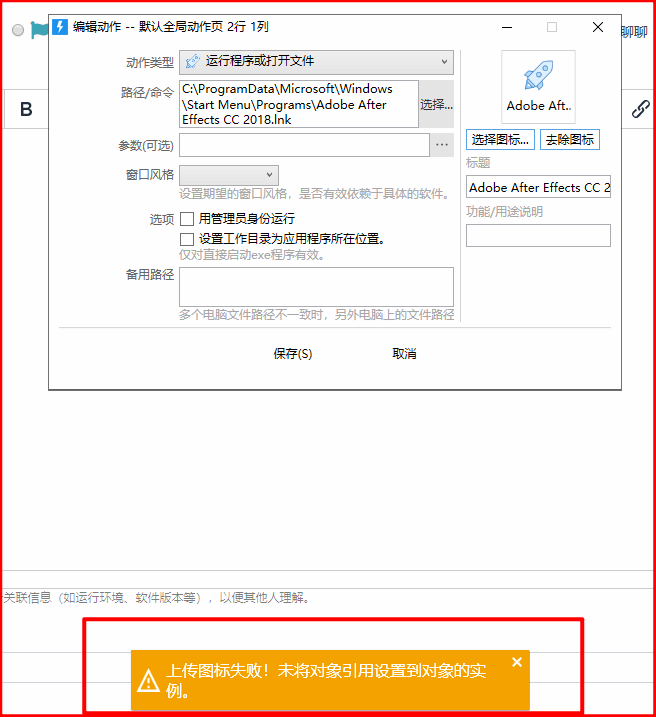The image size is (656, 717).
Task: Minimize the 编辑动作 dialog window
Action: click(x=507, y=27)
